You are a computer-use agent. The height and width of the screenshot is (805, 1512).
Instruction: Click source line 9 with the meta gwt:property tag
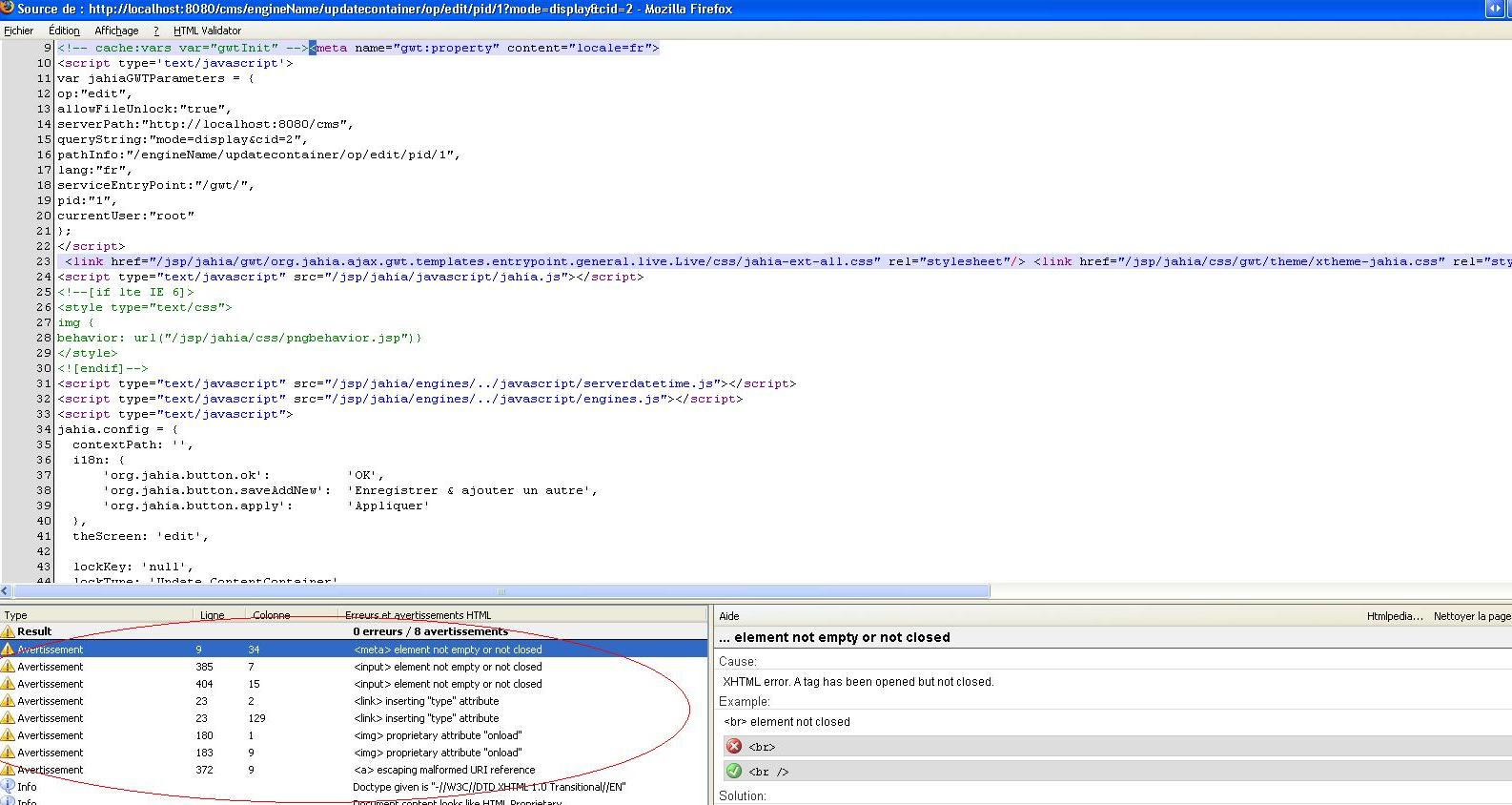pyautogui.click(x=358, y=48)
